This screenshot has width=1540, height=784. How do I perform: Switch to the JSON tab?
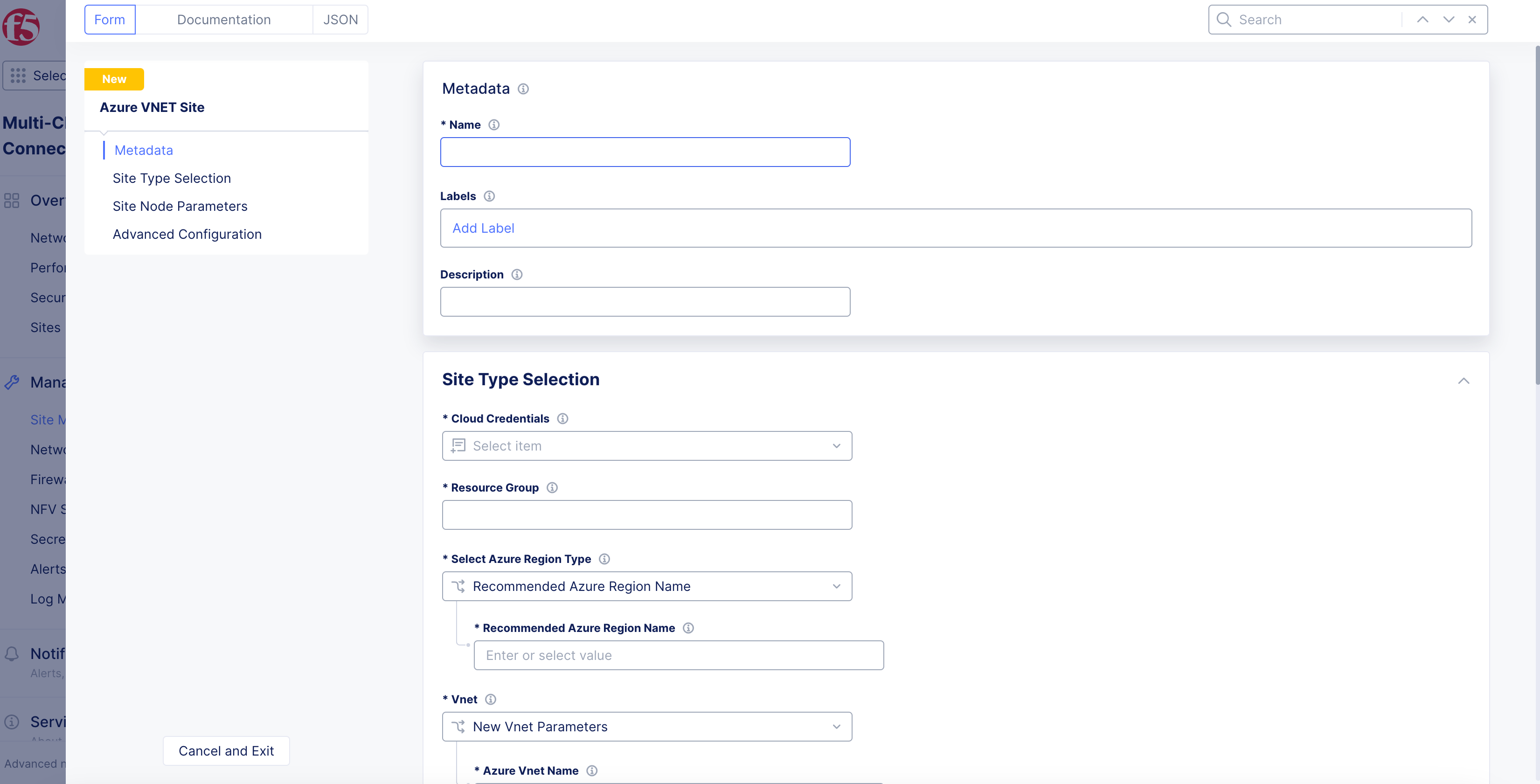click(x=340, y=19)
